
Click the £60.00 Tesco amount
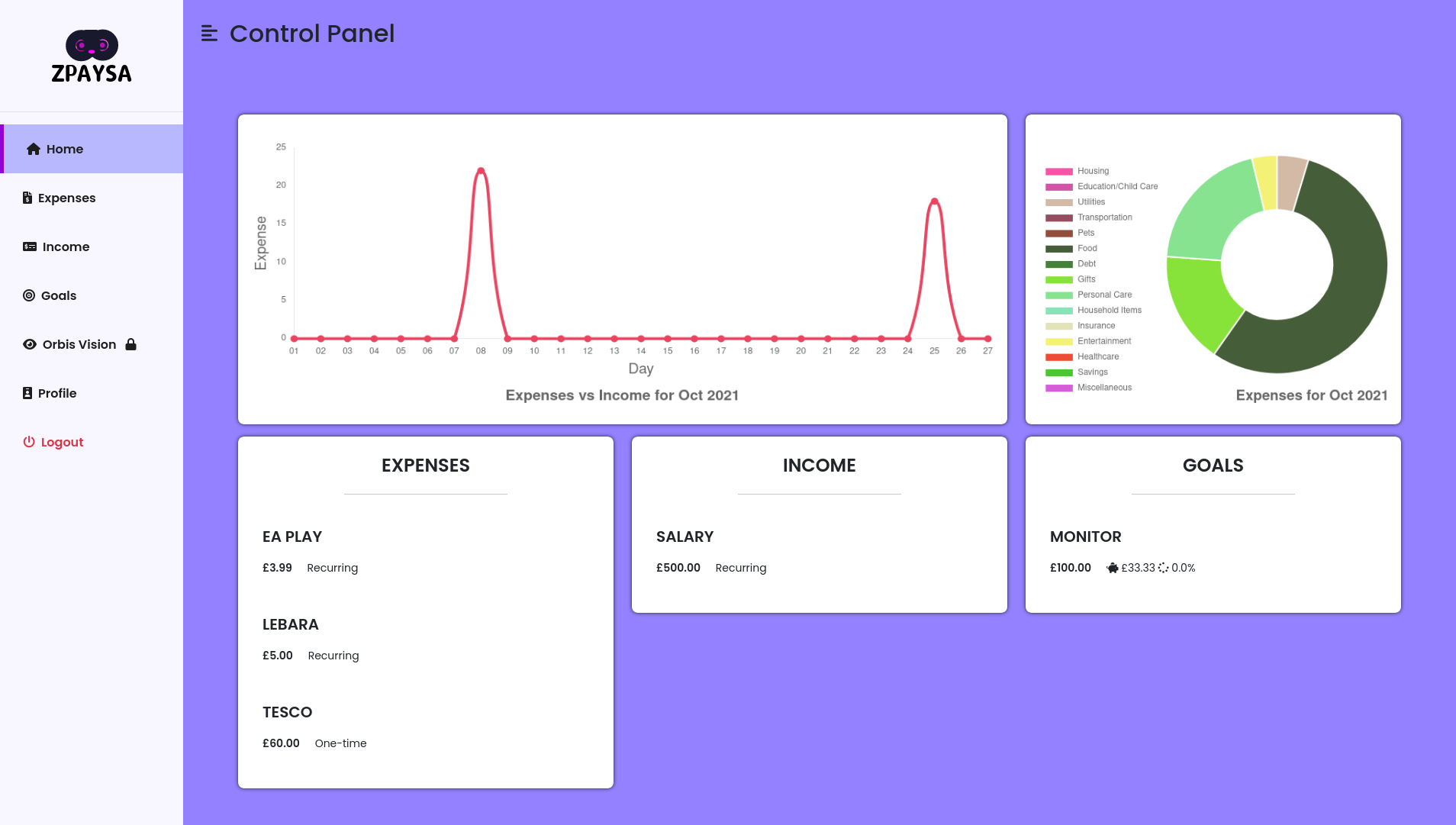(x=281, y=743)
